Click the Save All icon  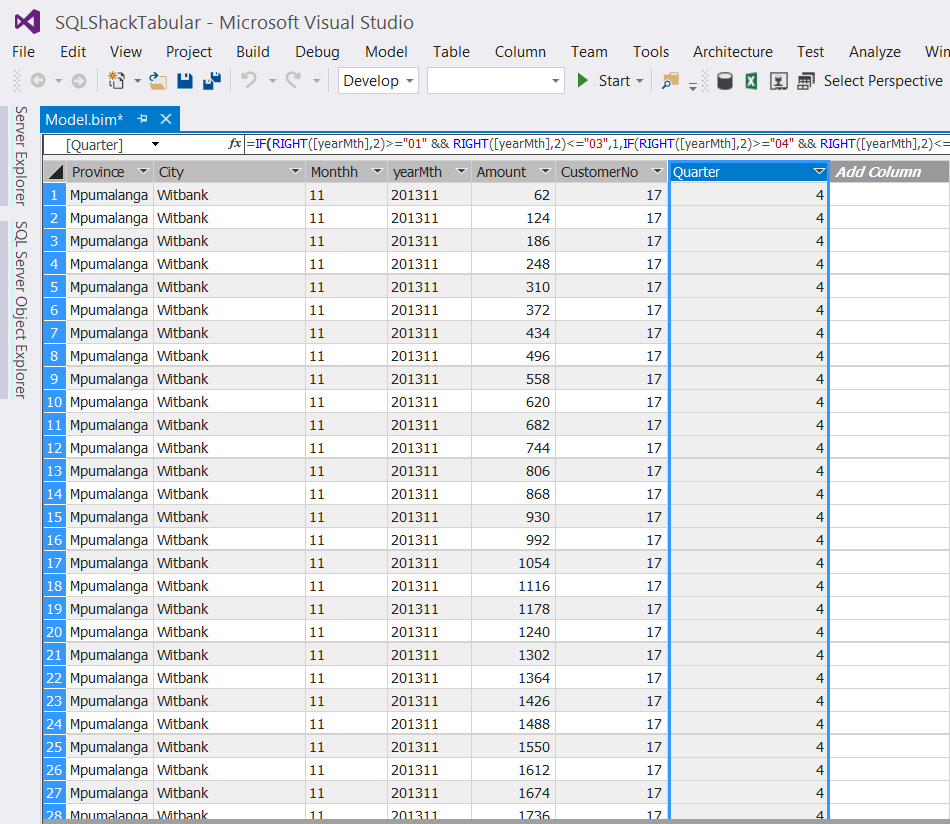212,81
